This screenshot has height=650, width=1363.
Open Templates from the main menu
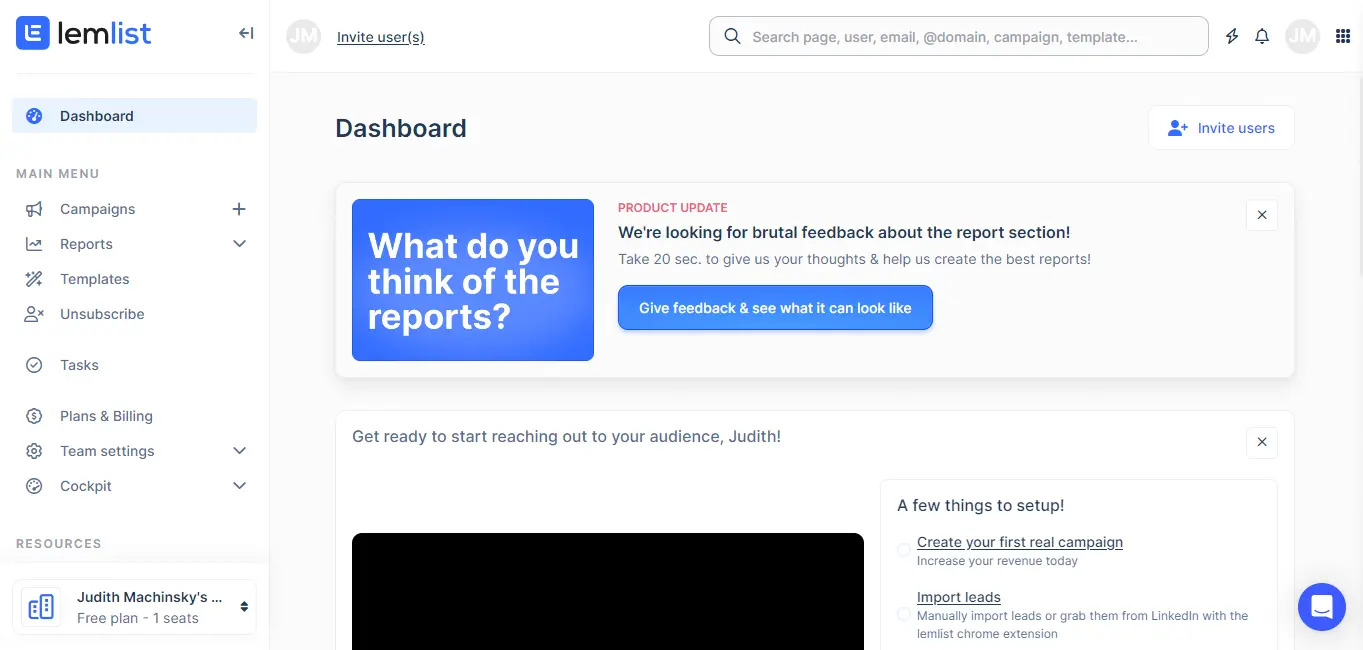[x=94, y=279]
